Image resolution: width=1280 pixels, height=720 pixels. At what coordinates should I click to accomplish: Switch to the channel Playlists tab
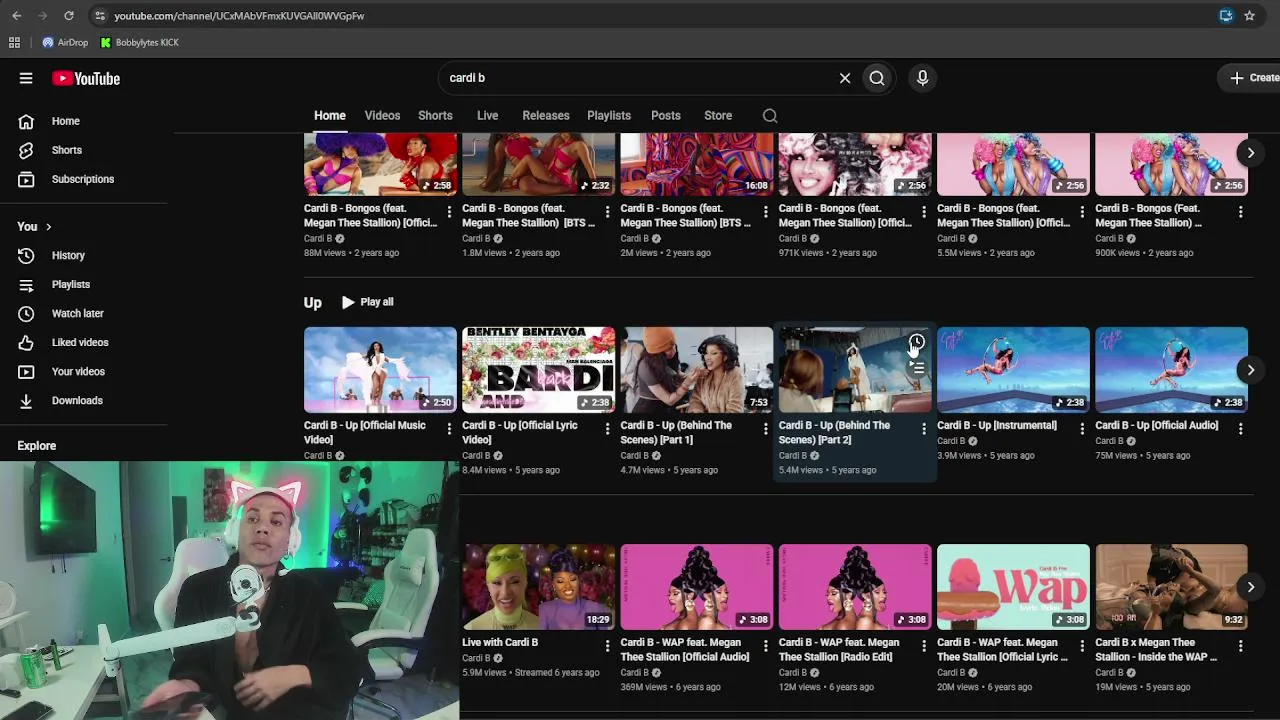tap(609, 116)
